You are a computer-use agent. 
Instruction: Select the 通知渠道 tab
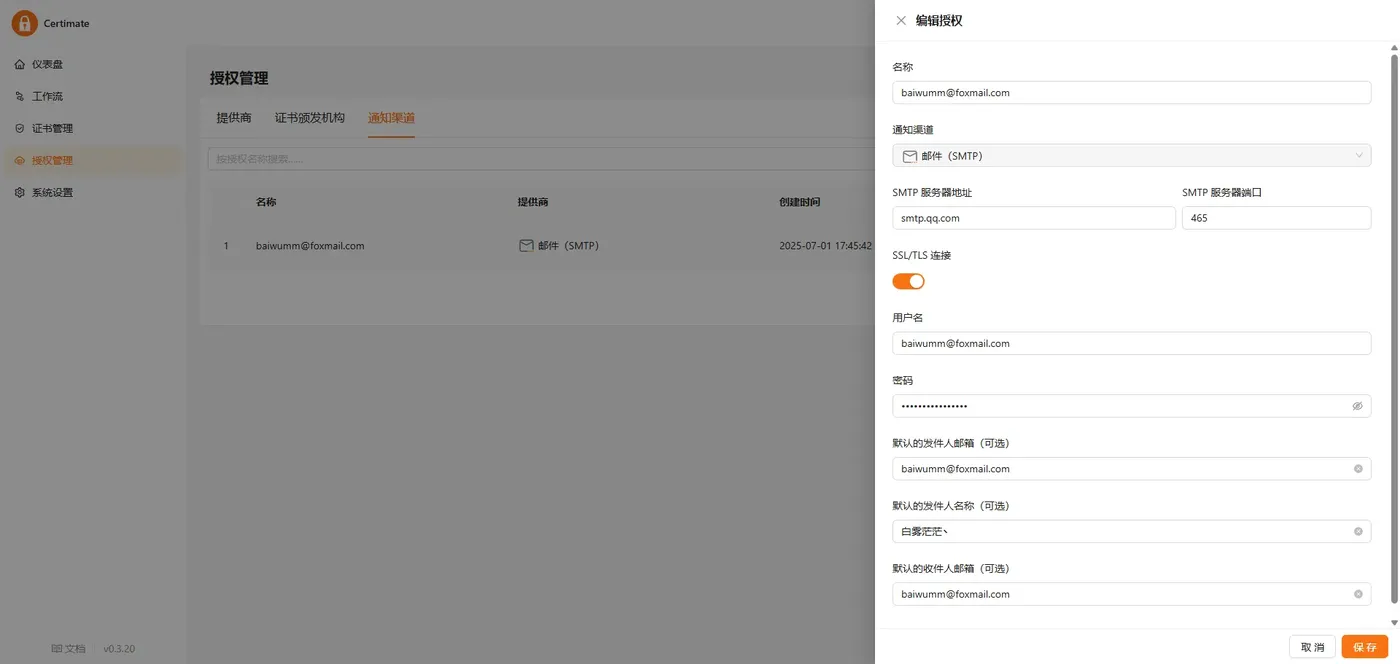[x=391, y=118]
